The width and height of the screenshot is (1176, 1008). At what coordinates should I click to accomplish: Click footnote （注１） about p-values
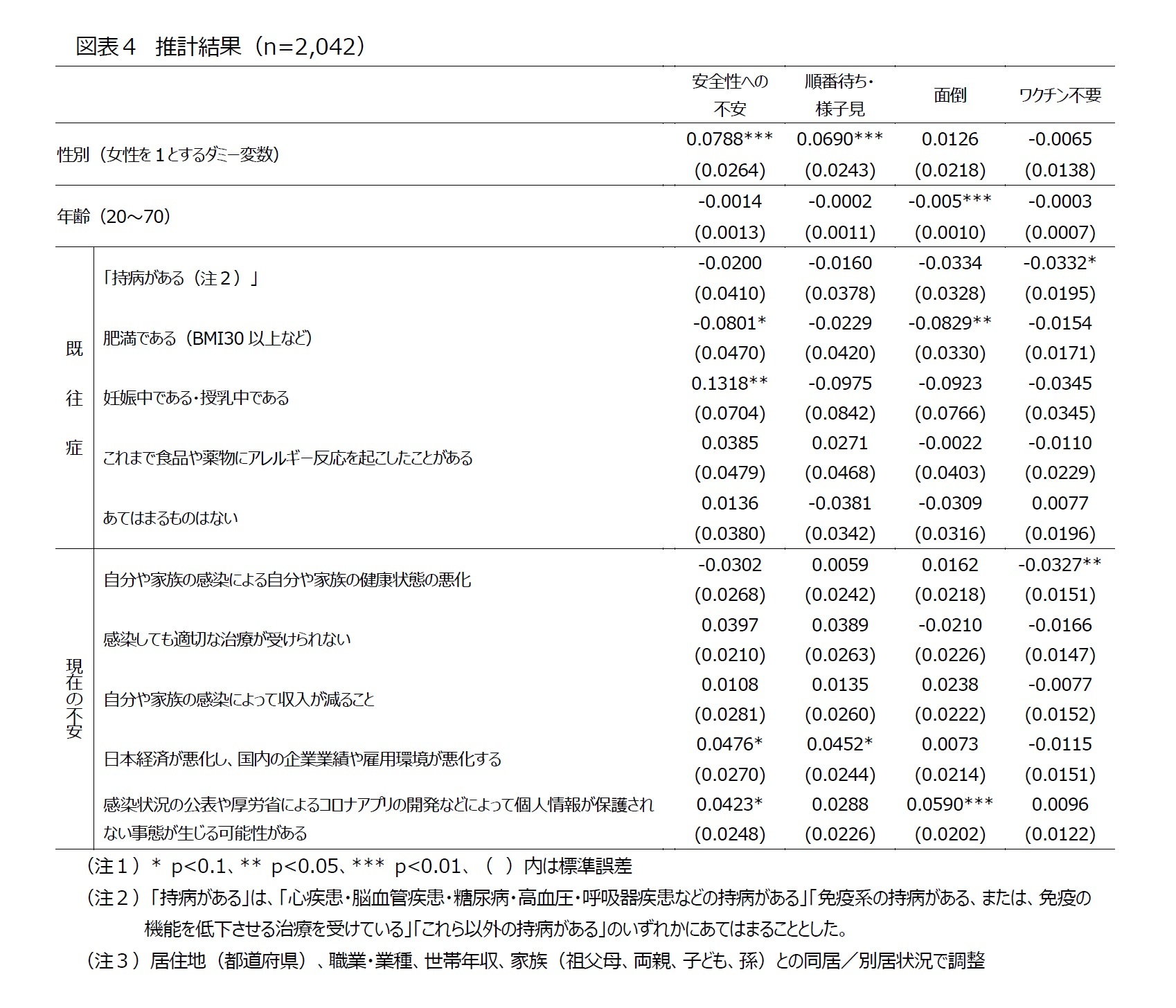point(358,866)
